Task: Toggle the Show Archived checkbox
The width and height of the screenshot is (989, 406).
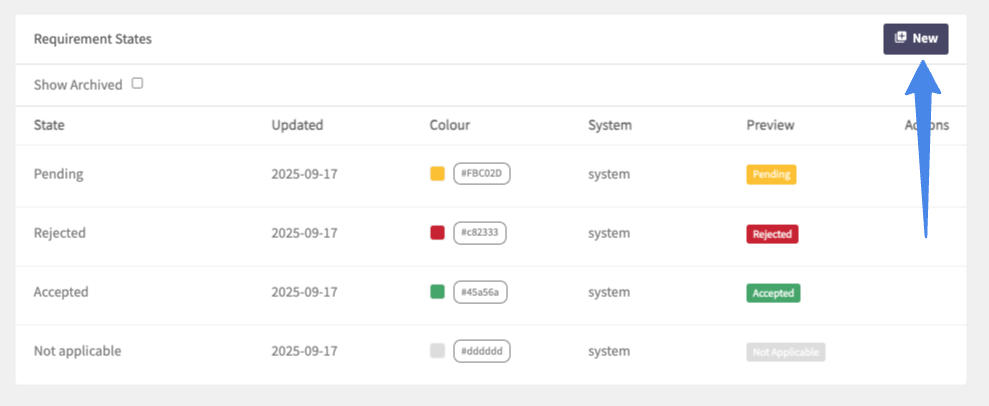Action: coord(138,84)
